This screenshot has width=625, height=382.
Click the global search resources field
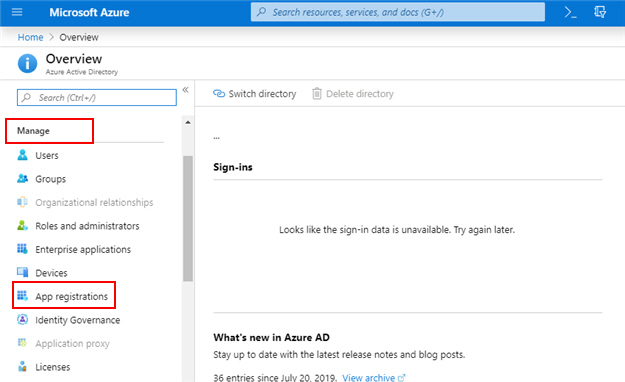tap(398, 12)
